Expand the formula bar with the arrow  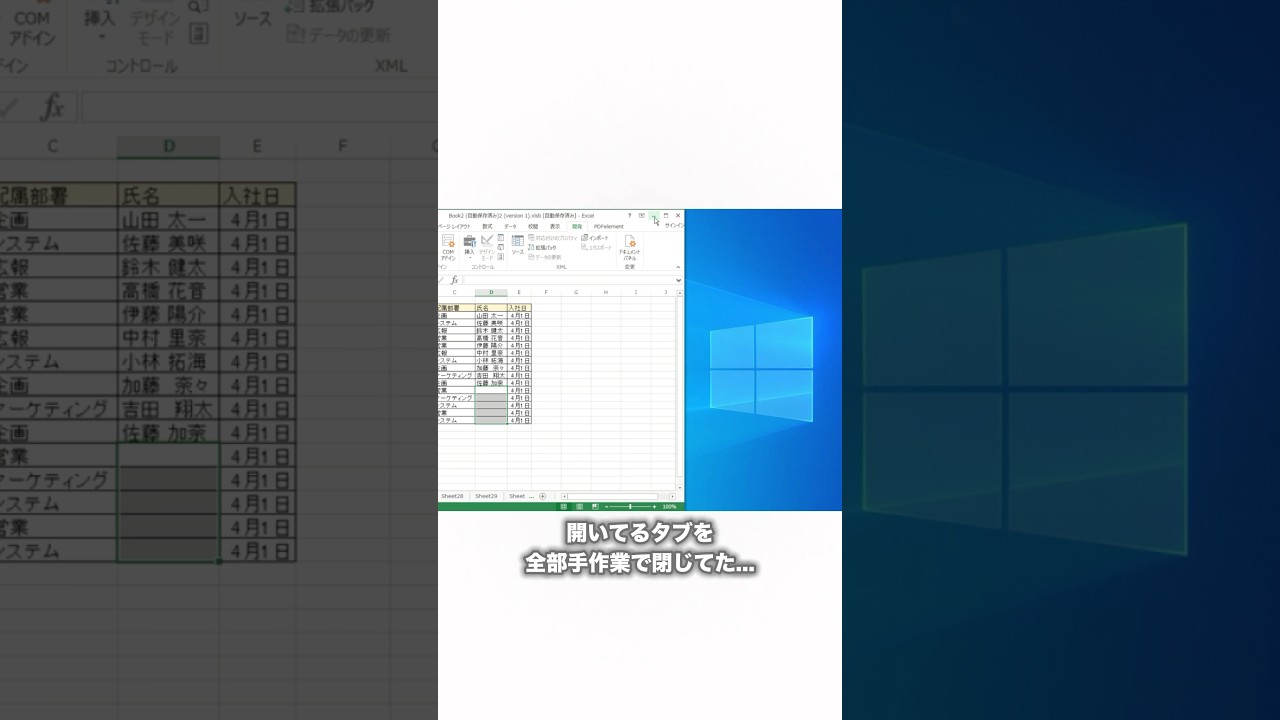tap(679, 280)
